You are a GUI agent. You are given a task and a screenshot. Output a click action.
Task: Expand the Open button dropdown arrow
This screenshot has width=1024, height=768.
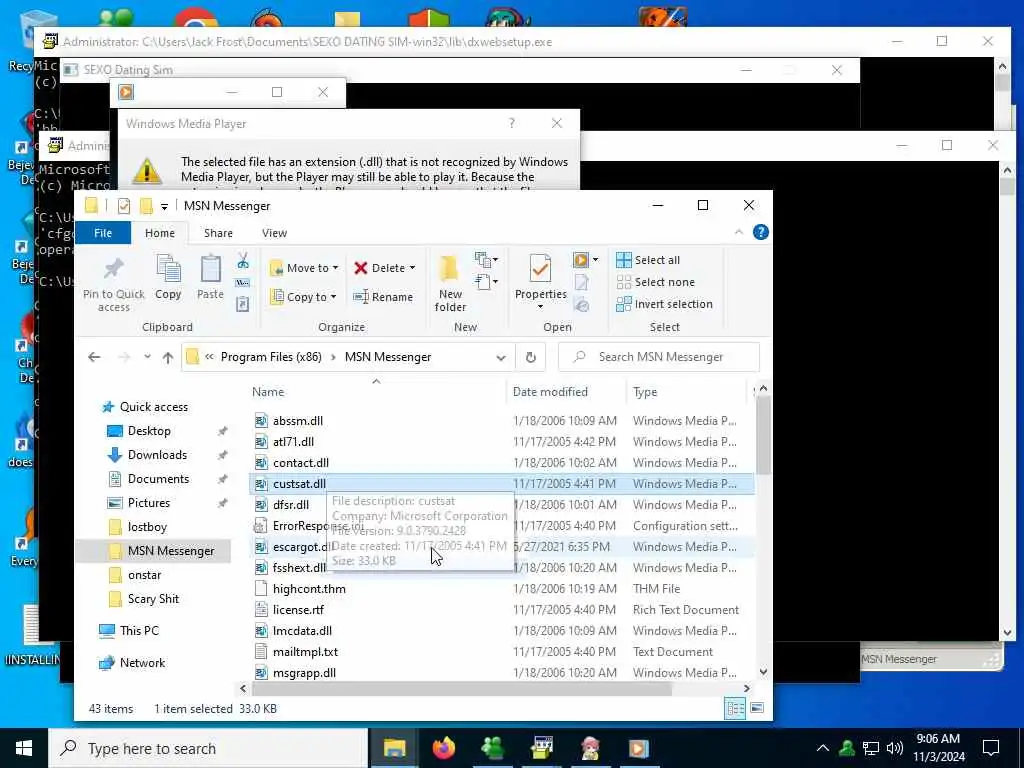coord(595,260)
